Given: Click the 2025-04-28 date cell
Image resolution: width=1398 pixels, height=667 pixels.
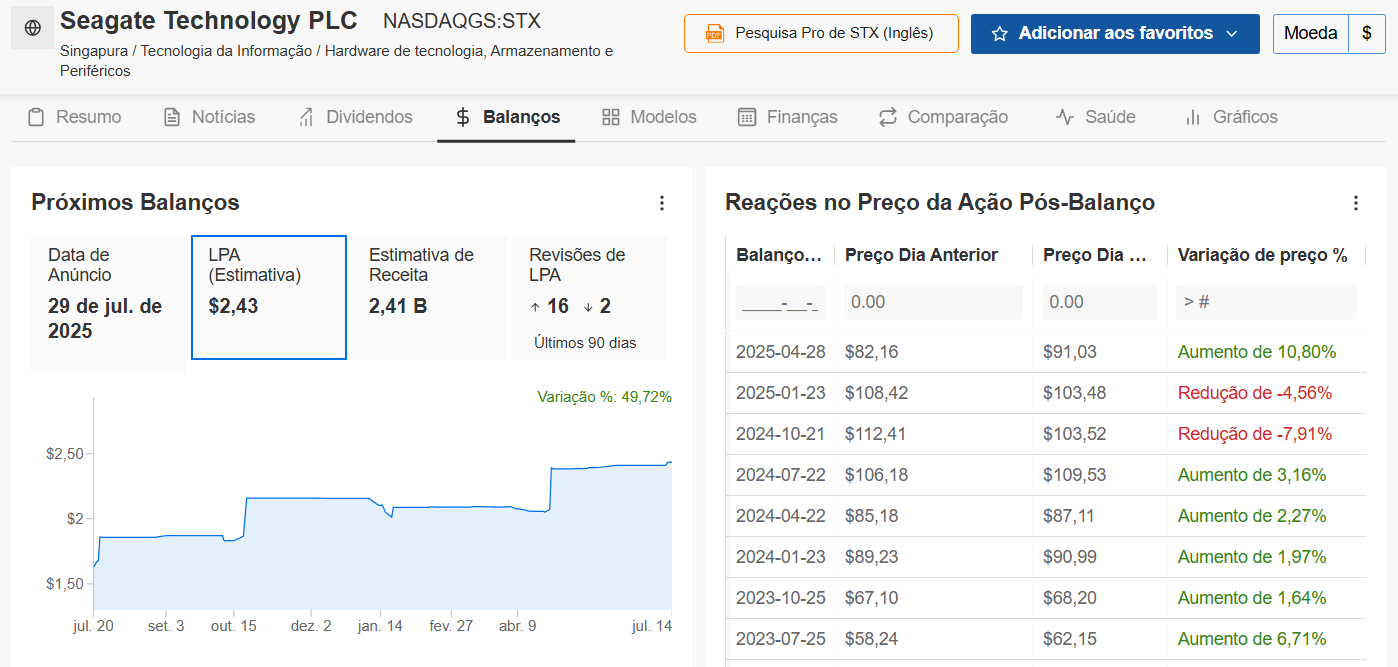Looking at the screenshot, I should point(781,352).
